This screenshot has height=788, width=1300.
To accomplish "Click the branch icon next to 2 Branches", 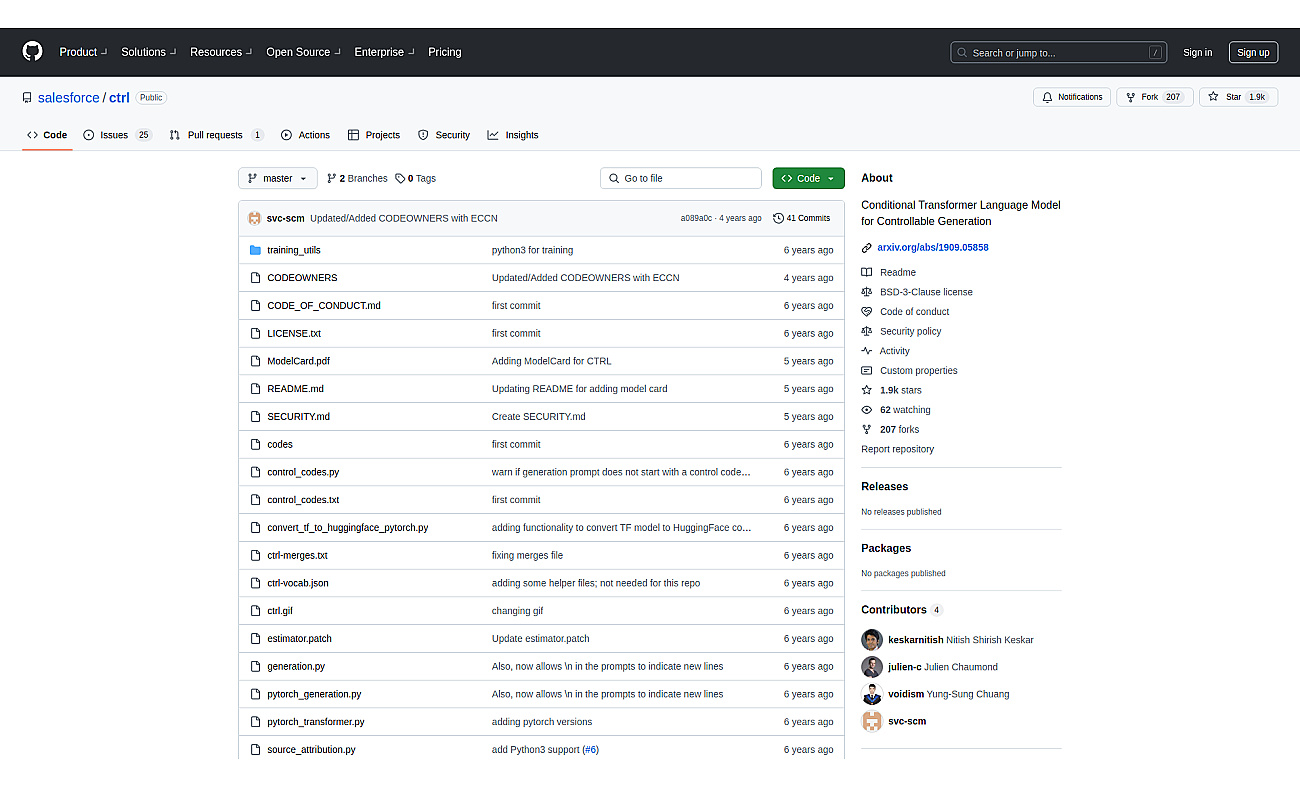I will click(x=332, y=178).
